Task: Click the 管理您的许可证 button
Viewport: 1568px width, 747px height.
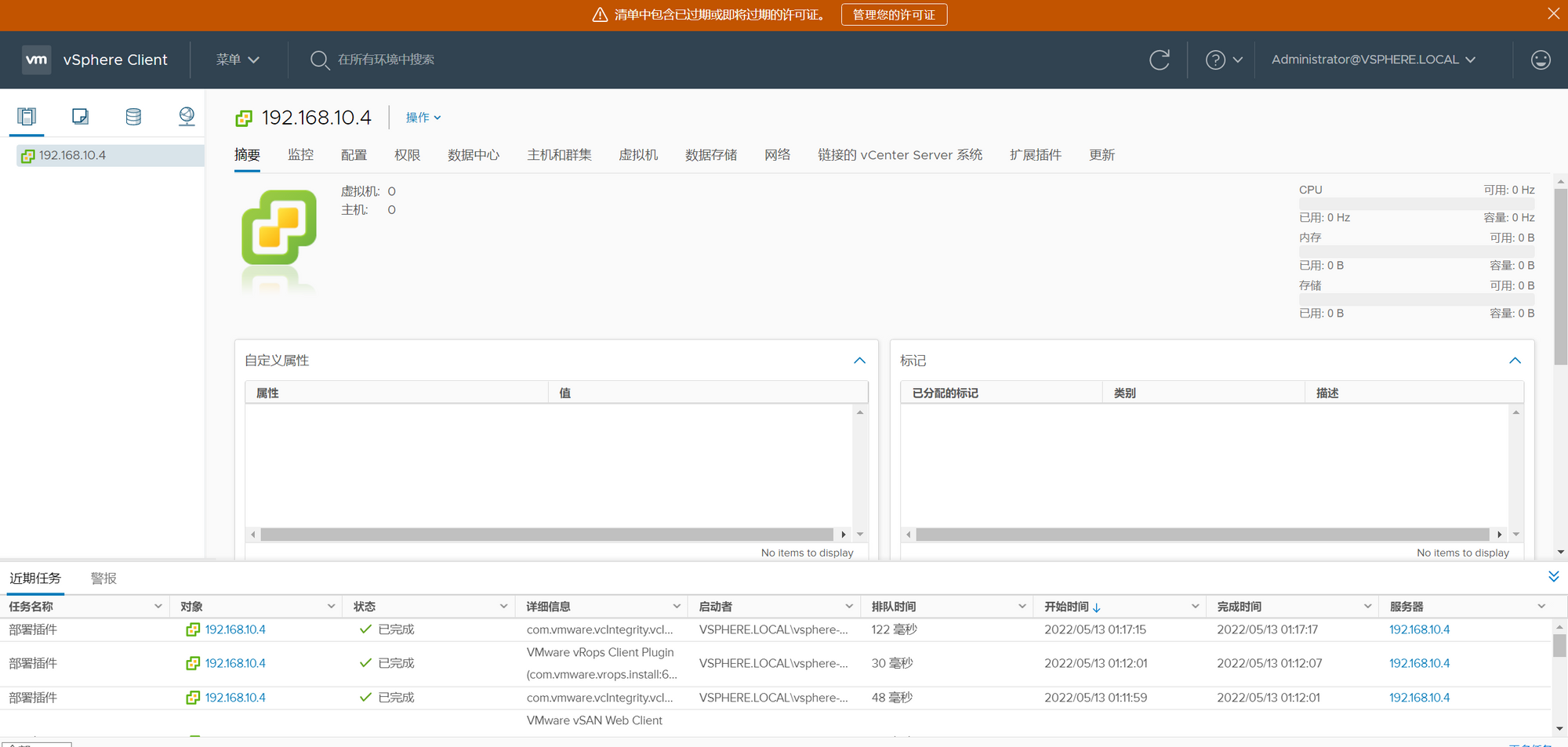Action: 894,15
